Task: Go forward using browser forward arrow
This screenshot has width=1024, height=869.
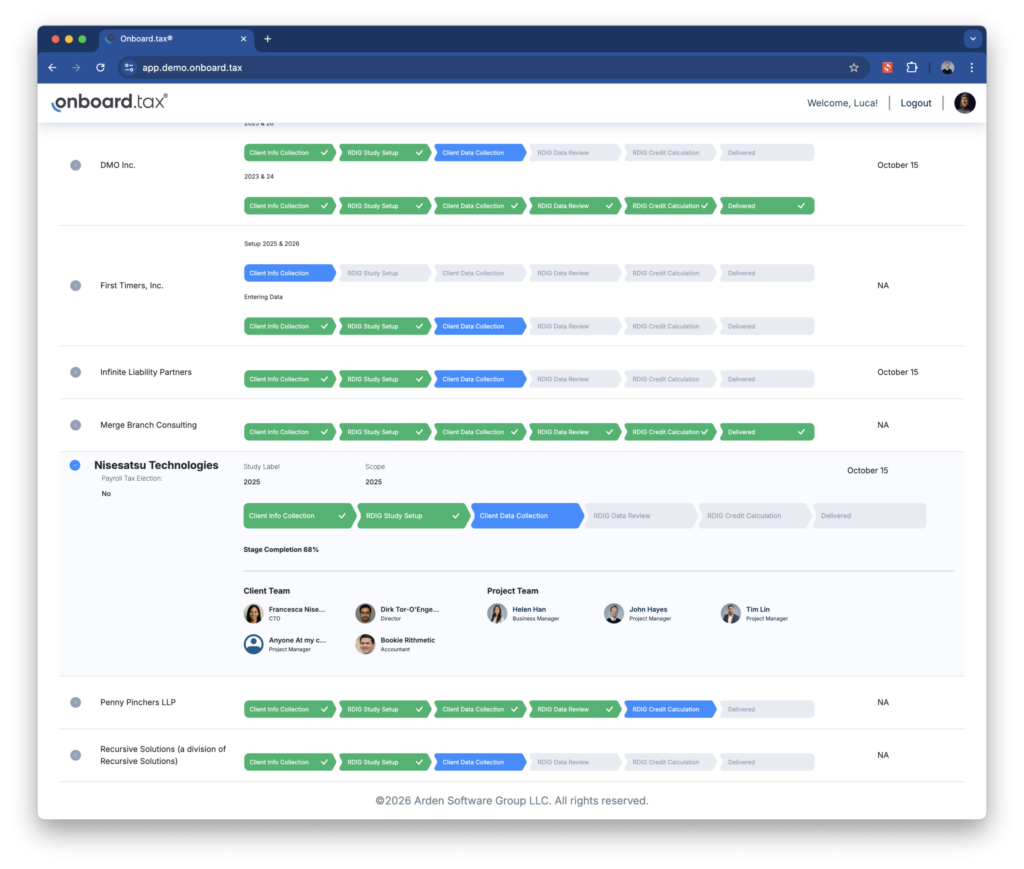Action: [76, 67]
